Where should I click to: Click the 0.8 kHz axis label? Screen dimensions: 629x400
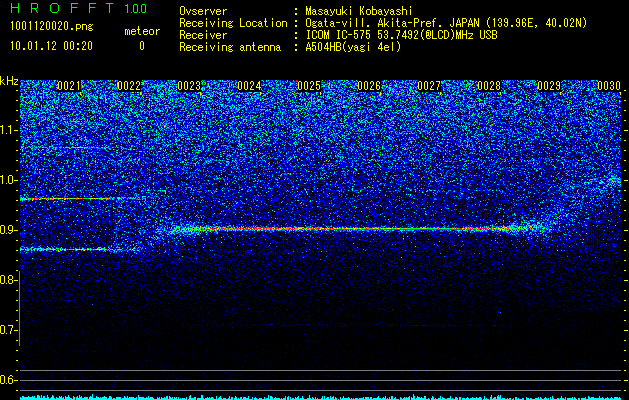pos(8,280)
